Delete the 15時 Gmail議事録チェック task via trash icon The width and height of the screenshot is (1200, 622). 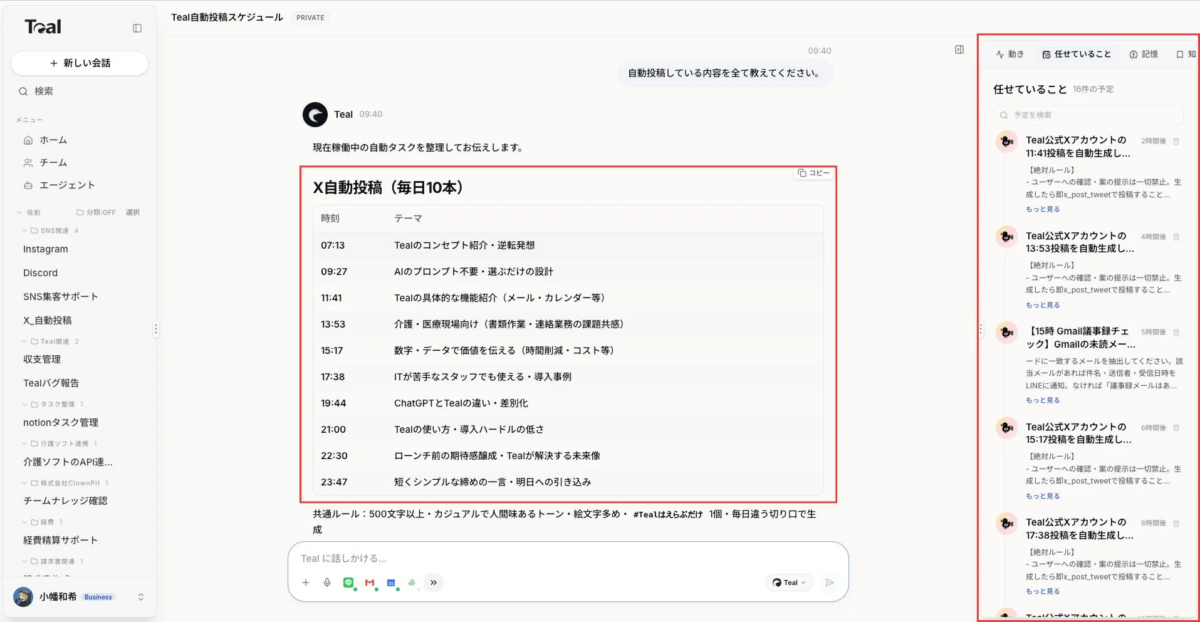[1175, 332]
